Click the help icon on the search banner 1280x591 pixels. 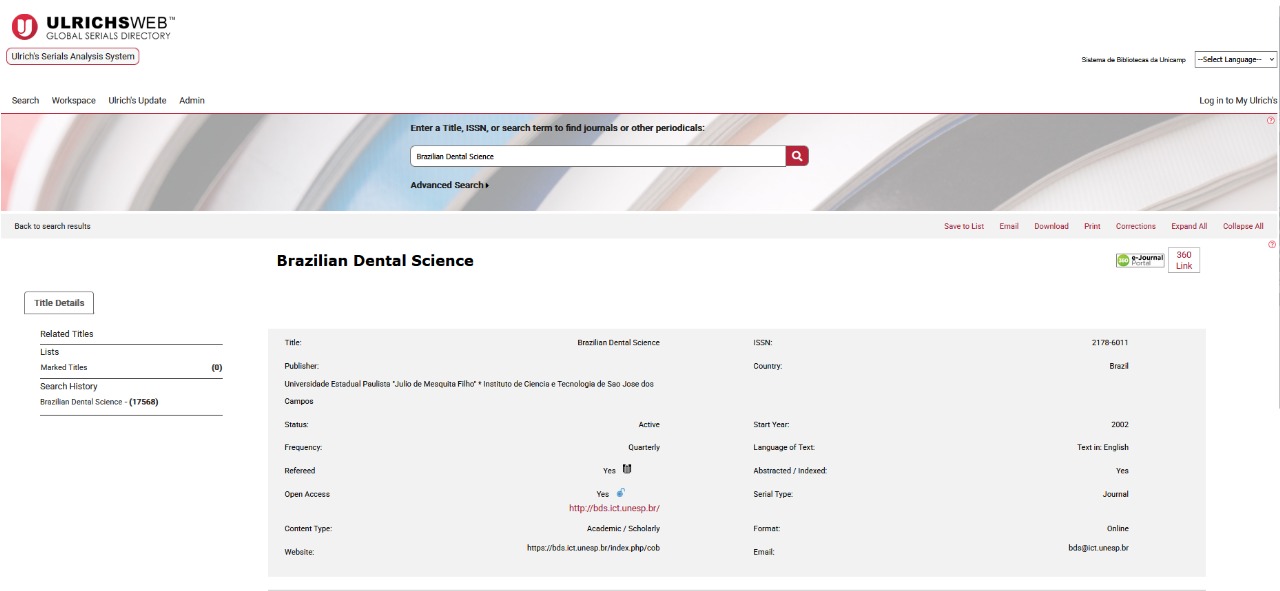coord(1271,121)
